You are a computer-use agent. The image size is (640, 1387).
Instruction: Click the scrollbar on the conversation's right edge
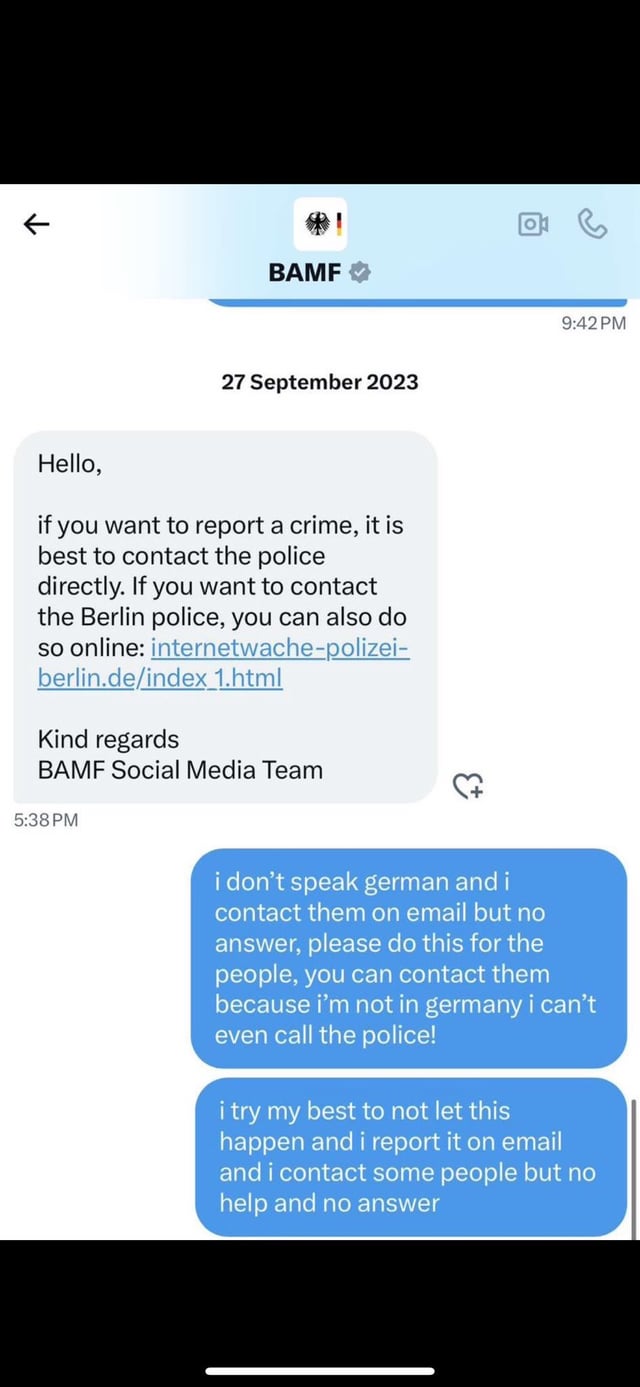point(632,1167)
